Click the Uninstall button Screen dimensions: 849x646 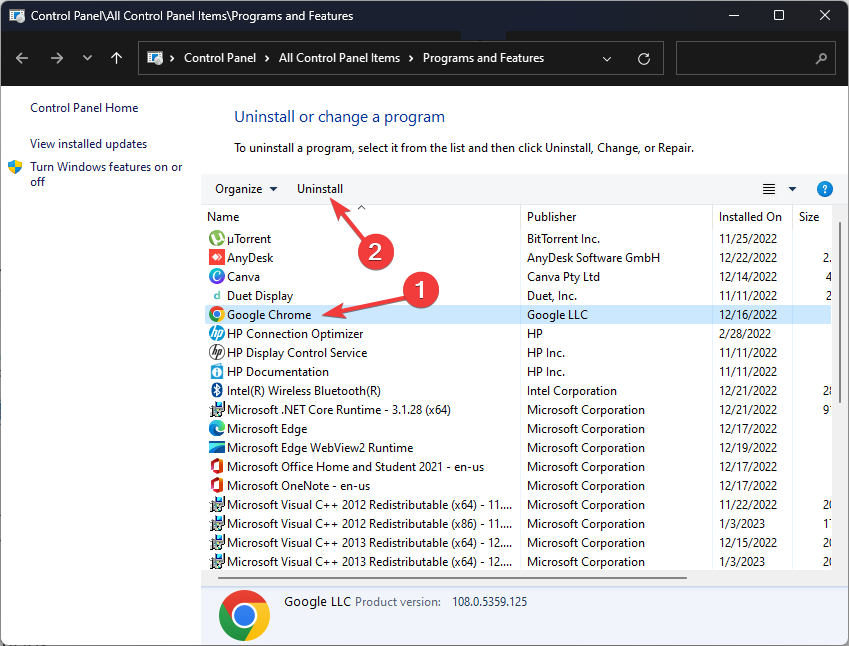tap(319, 189)
